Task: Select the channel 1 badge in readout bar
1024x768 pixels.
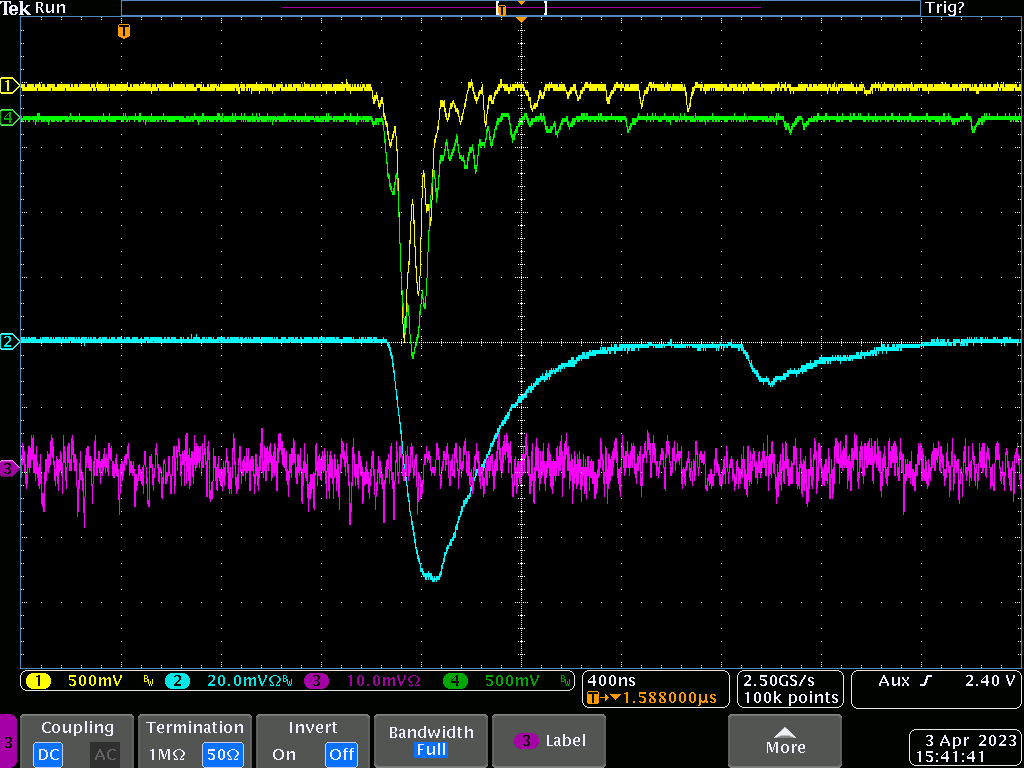Action: (x=39, y=681)
